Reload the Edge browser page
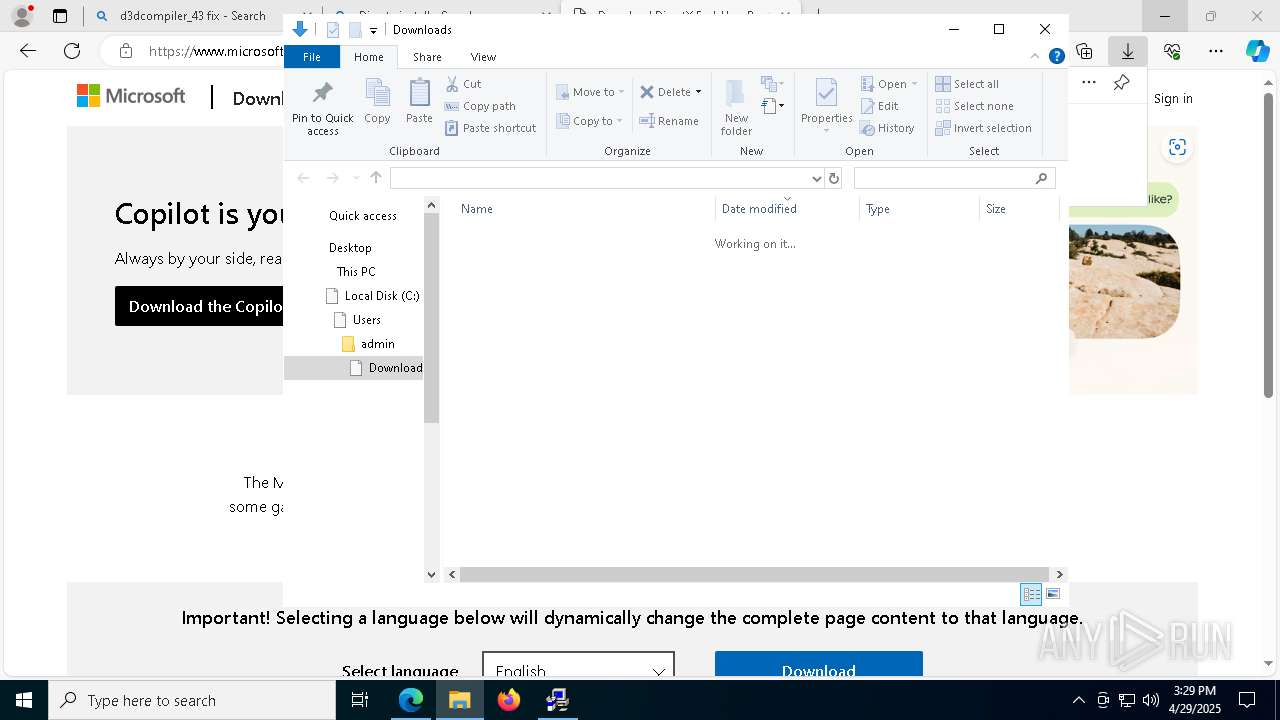This screenshot has height=720, width=1280. click(x=72, y=50)
